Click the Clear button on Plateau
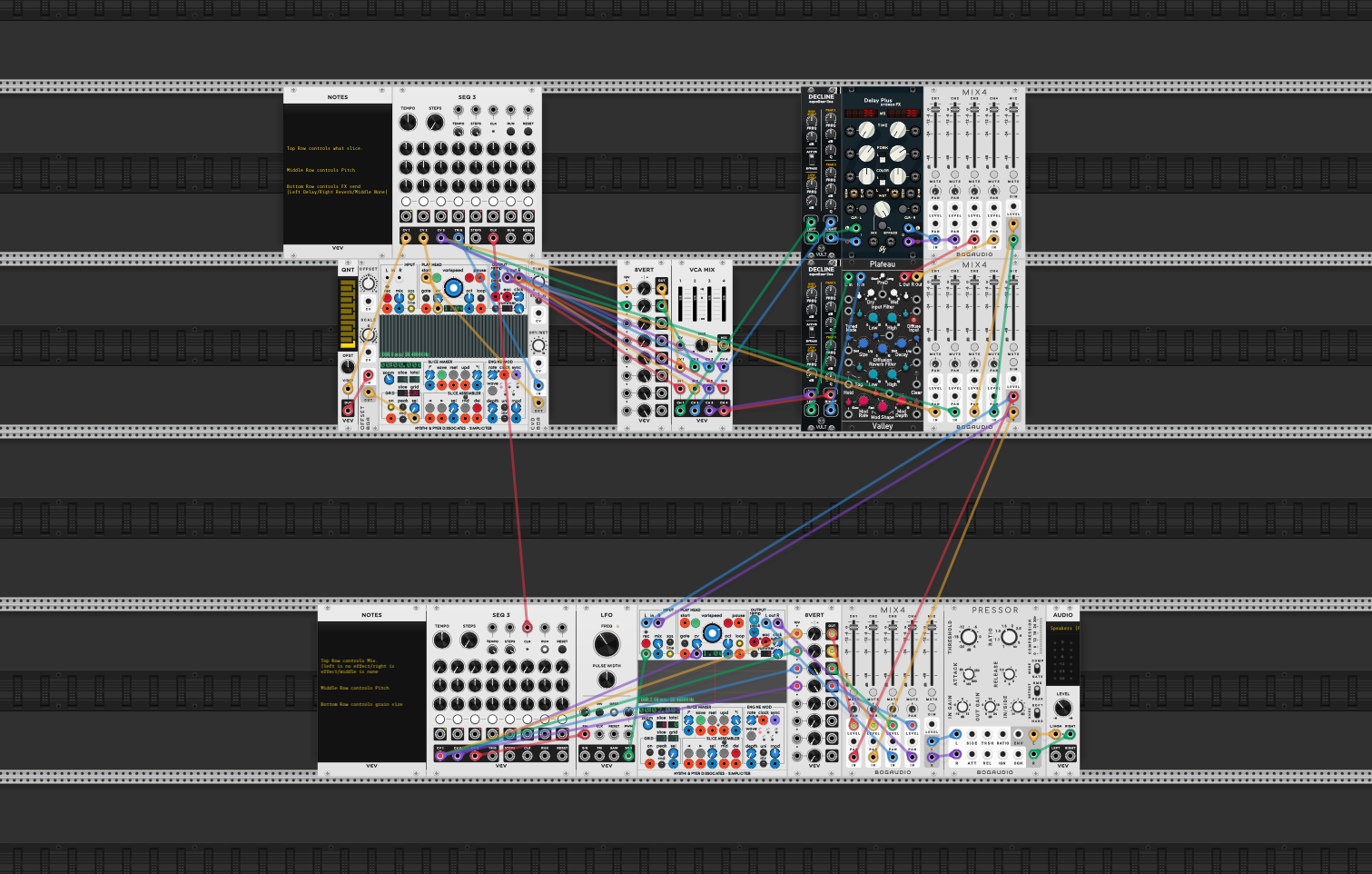Viewport: 1372px width, 874px height. pyautogui.click(x=916, y=373)
